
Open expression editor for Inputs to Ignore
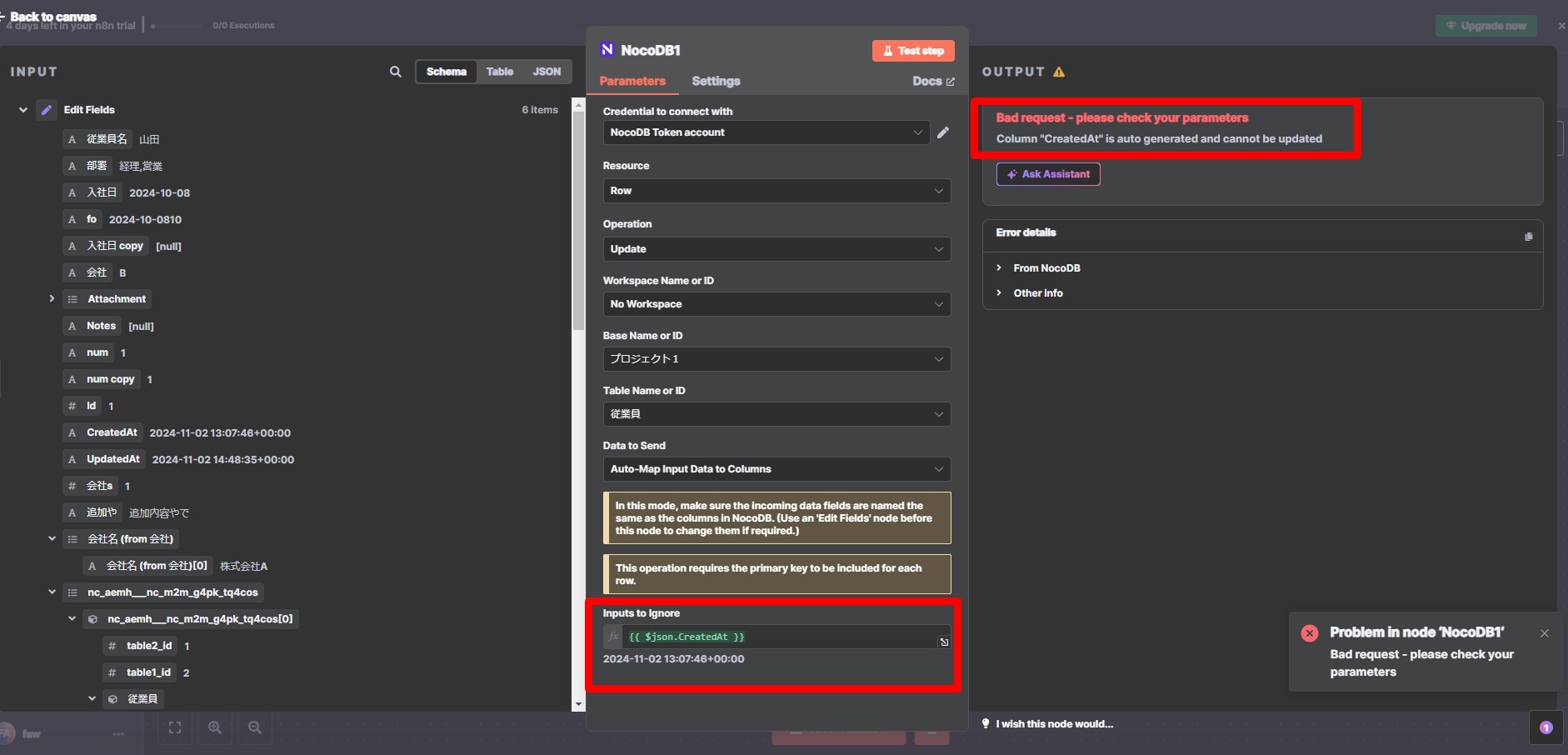tap(944, 642)
